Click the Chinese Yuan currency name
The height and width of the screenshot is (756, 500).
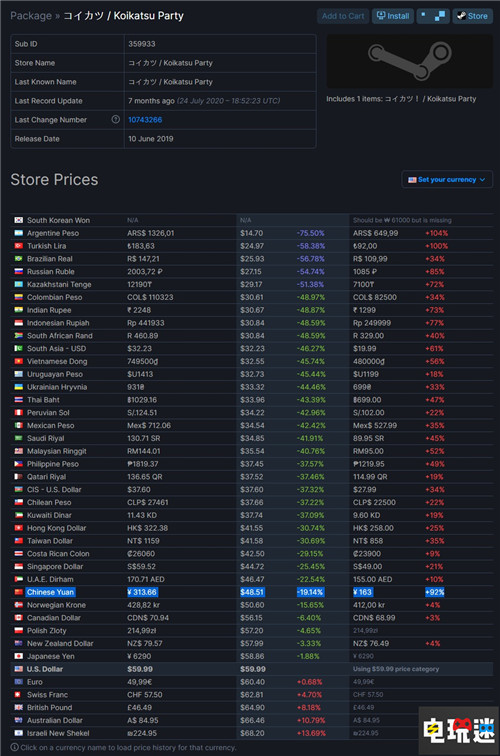[50, 592]
